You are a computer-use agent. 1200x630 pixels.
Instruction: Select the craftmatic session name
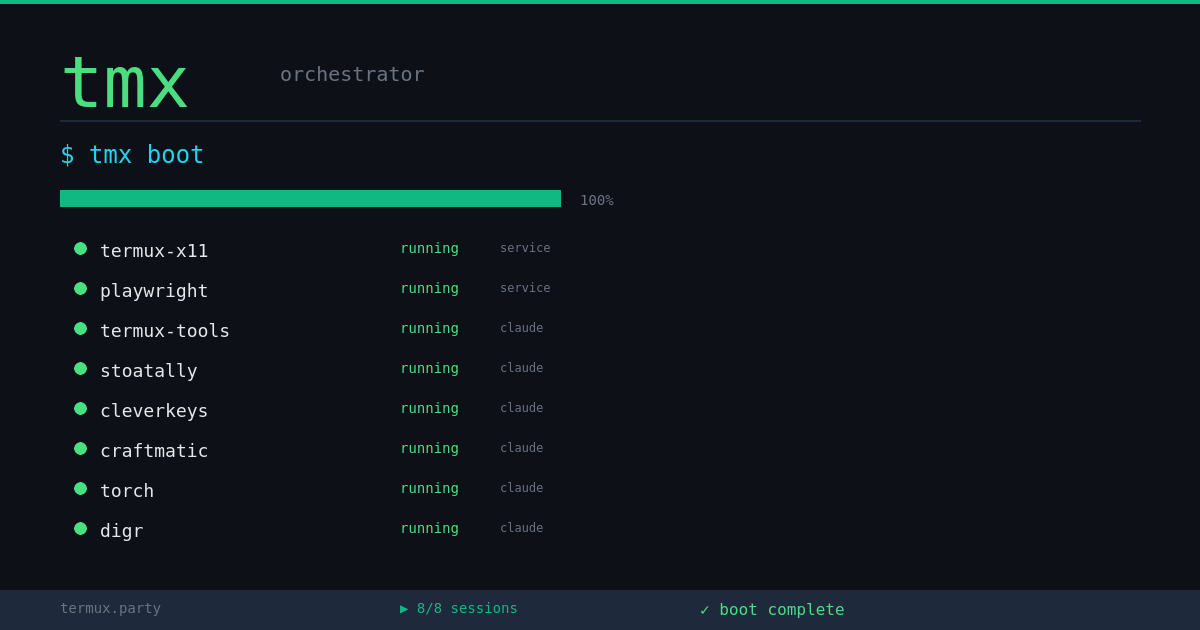pyautogui.click(x=154, y=451)
